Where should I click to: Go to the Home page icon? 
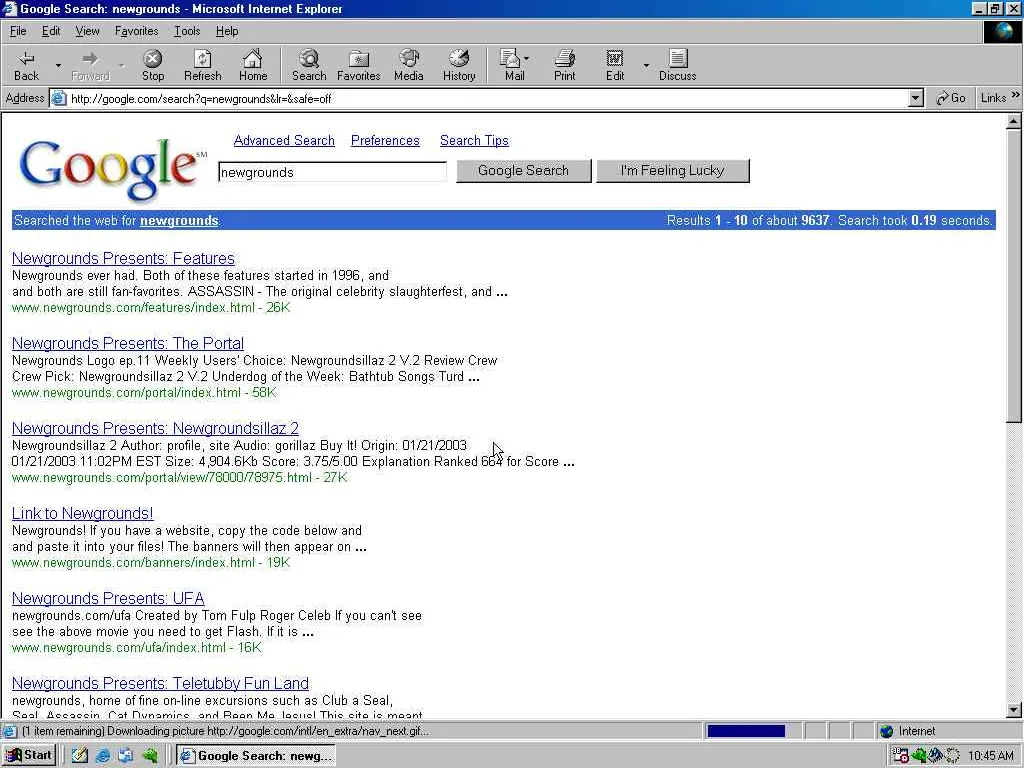[253, 65]
